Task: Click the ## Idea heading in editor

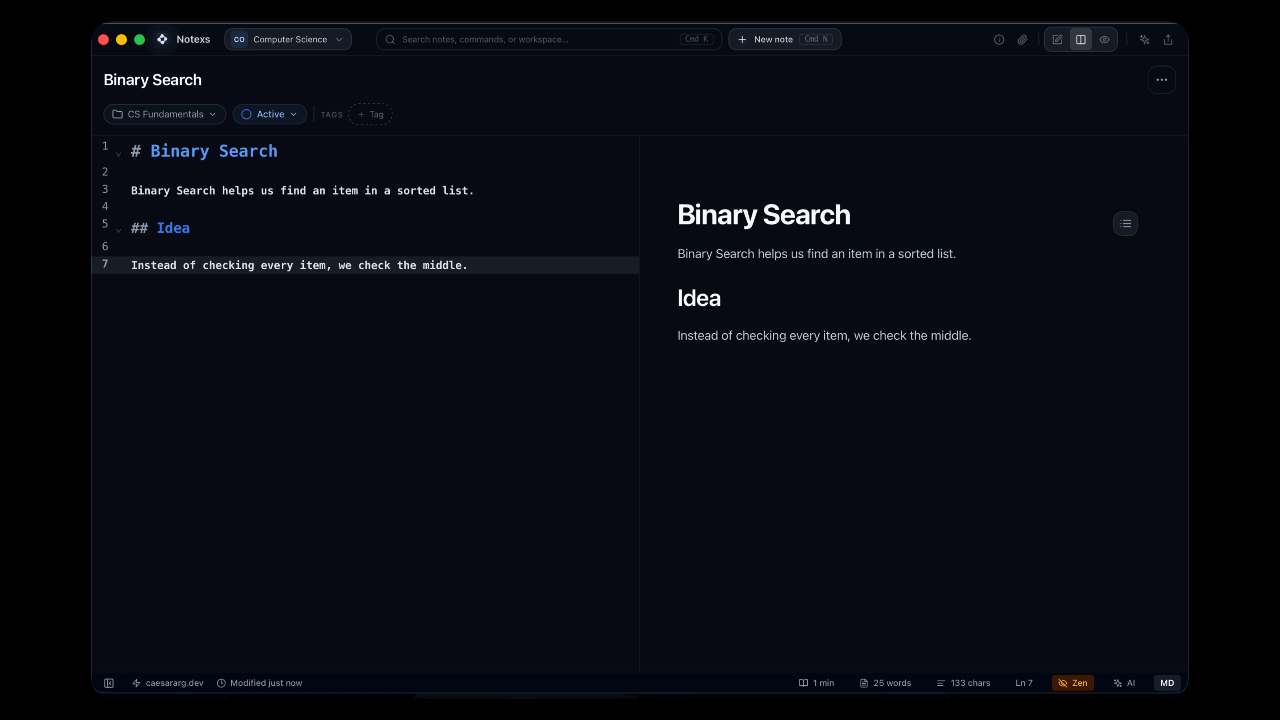Action: pyautogui.click(x=160, y=228)
